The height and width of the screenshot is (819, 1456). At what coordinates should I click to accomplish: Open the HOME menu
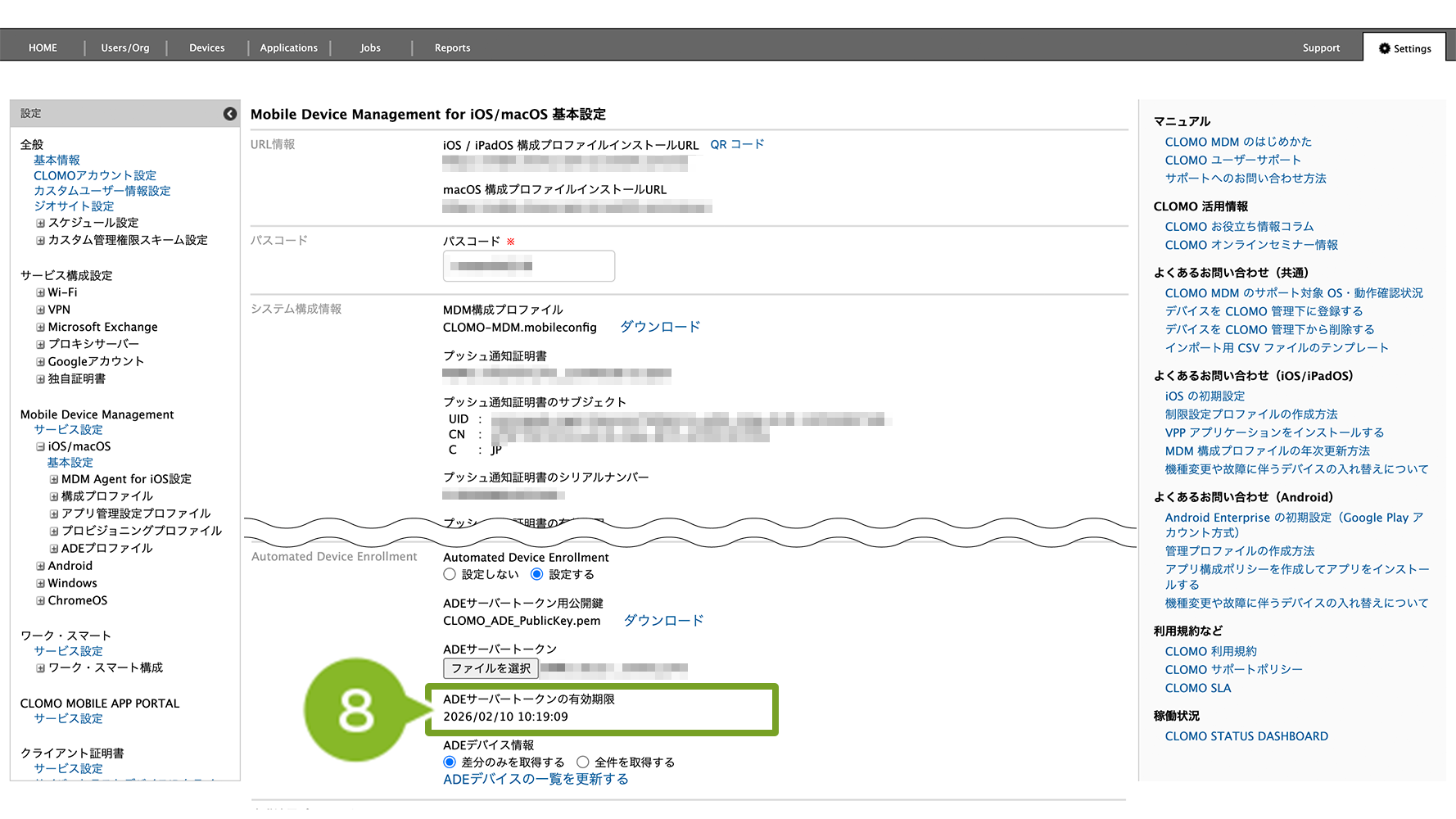43,48
